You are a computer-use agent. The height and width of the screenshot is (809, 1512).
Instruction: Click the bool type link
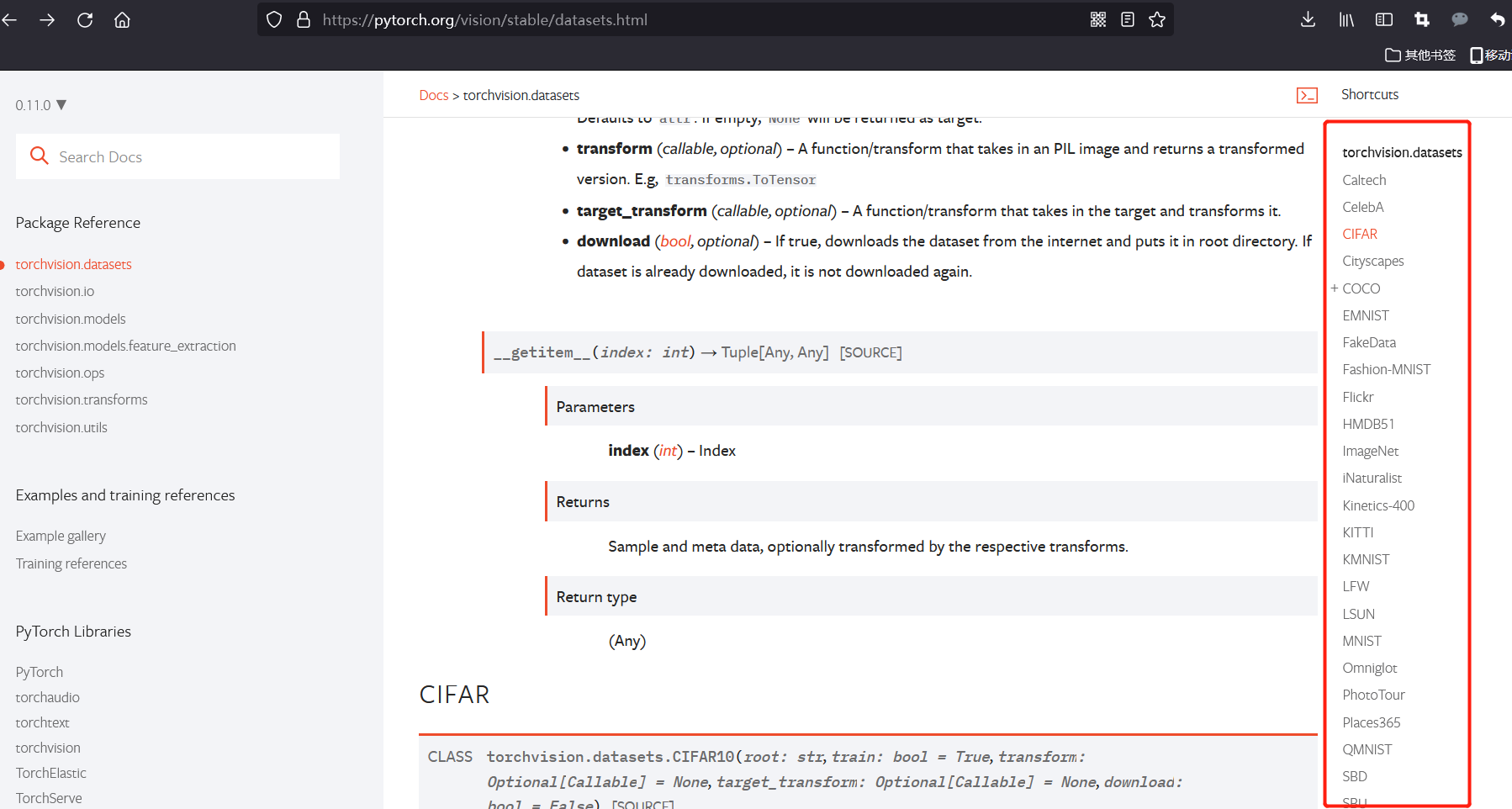click(x=675, y=241)
